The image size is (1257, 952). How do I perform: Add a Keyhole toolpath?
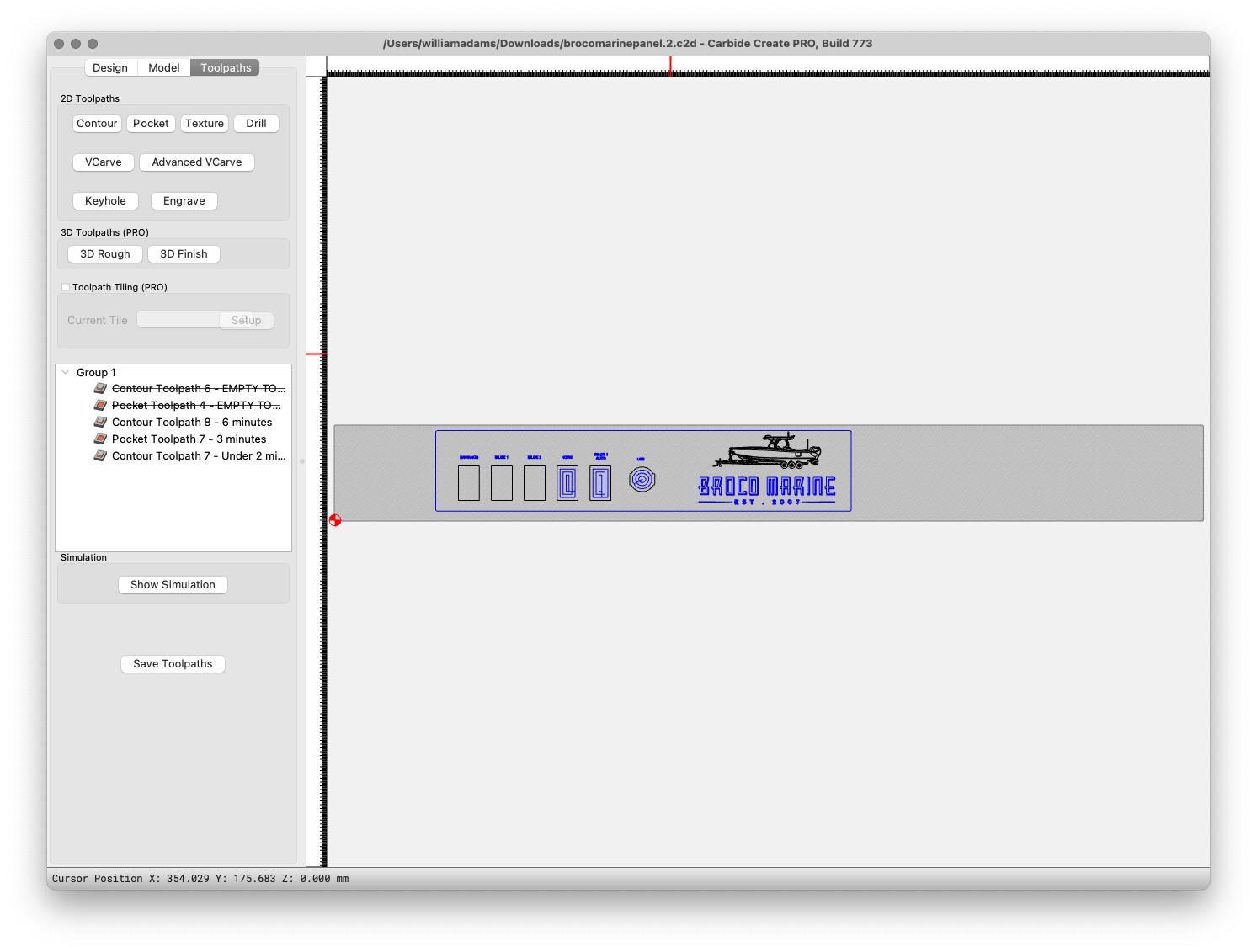105,200
